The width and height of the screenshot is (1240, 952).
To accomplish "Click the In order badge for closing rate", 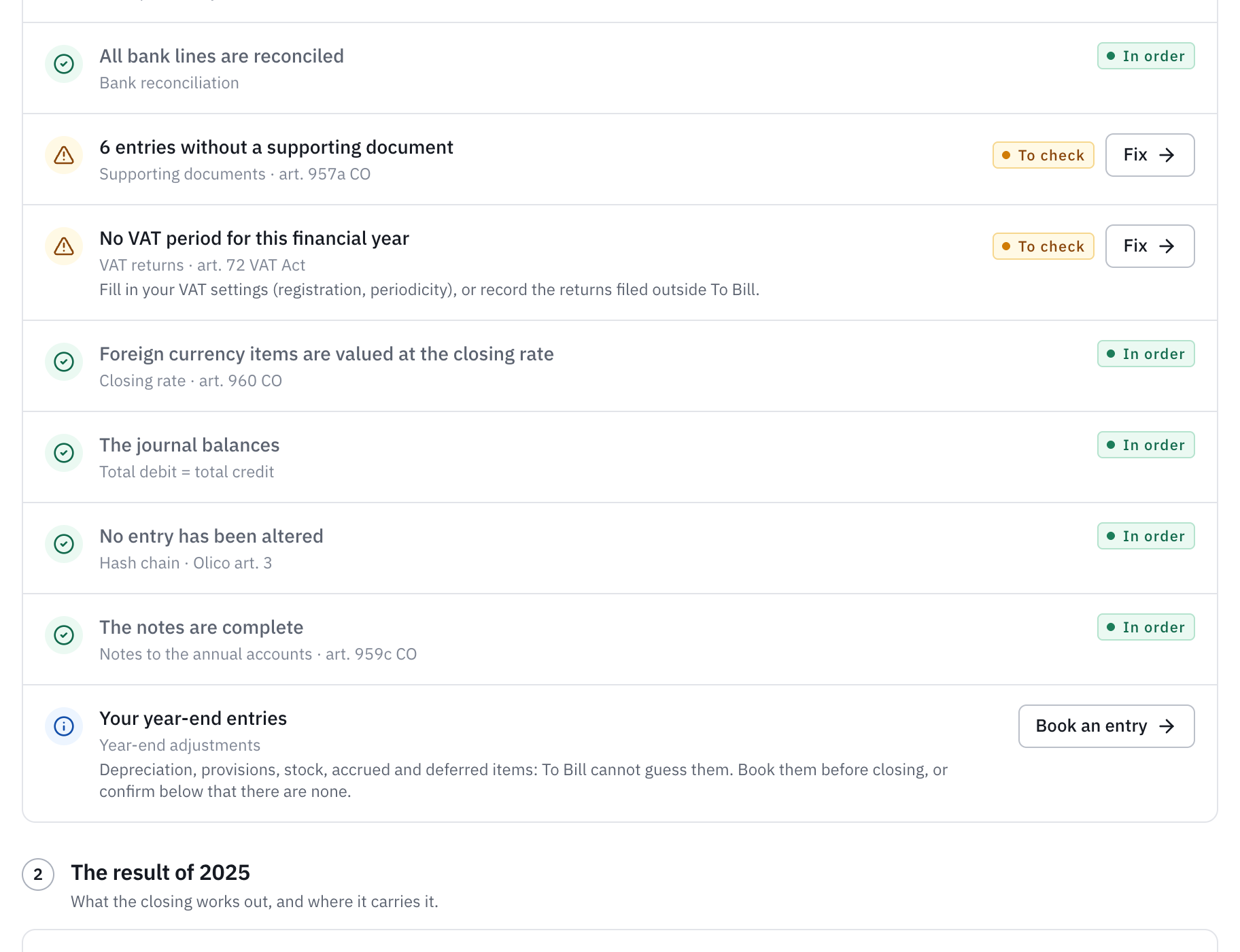I will tap(1146, 354).
